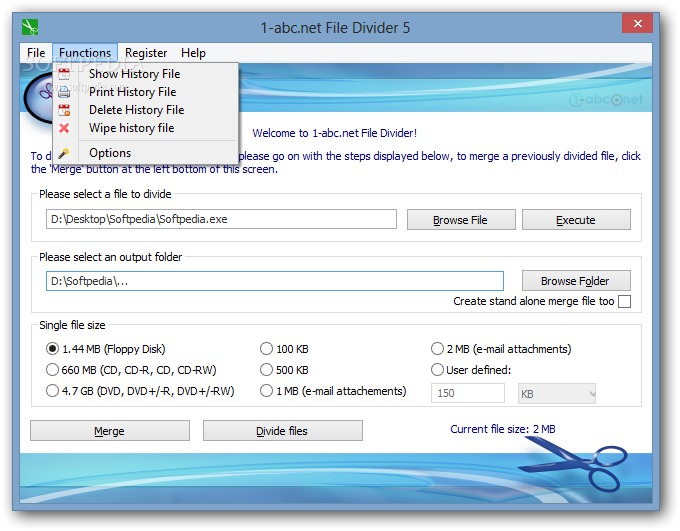This screenshot has height=531, width=680.
Task: Click the wand icon beside Options
Action: (x=64, y=153)
